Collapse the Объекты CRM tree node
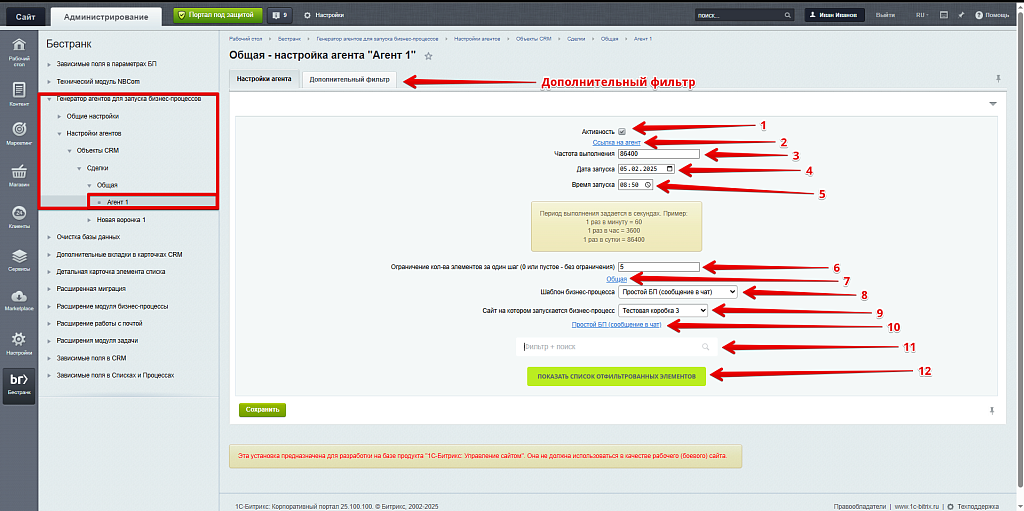The width and height of the screenshot is (1024, 511). pyautogui.click(x=68, y=150)
